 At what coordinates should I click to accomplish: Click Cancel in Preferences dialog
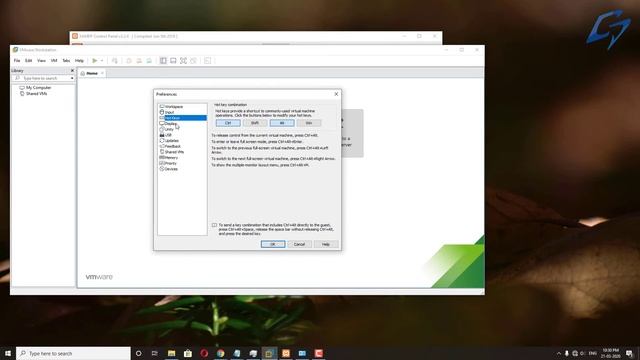(299, 244)
